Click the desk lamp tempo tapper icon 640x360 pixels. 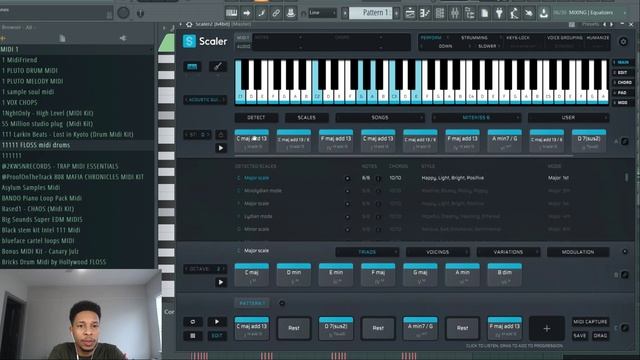tap(514, 13)
